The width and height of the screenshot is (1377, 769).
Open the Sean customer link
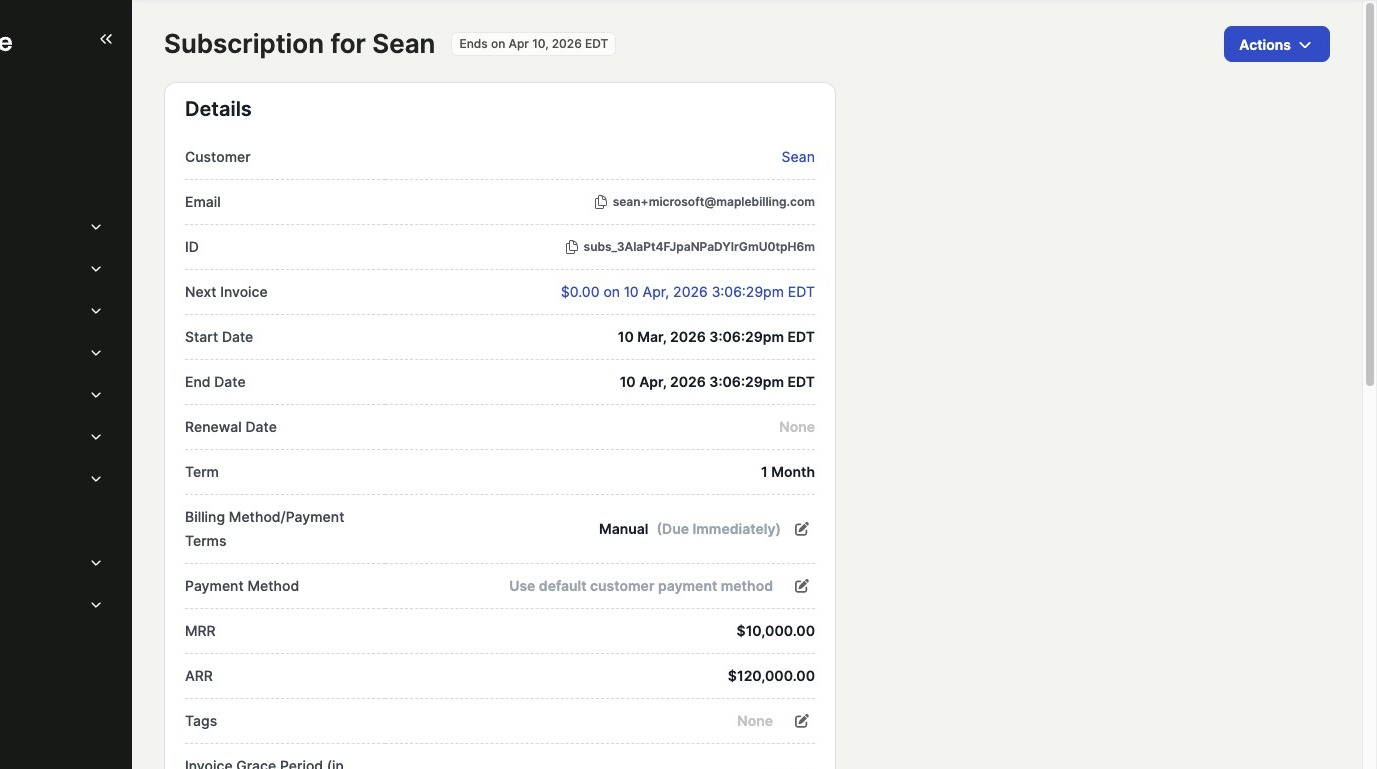tap(797, 157)
